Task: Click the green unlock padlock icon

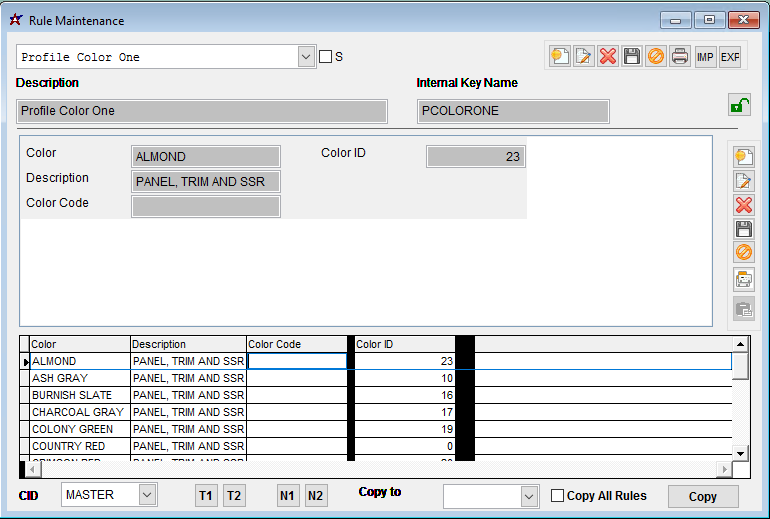Action: (x=740, y=105)
